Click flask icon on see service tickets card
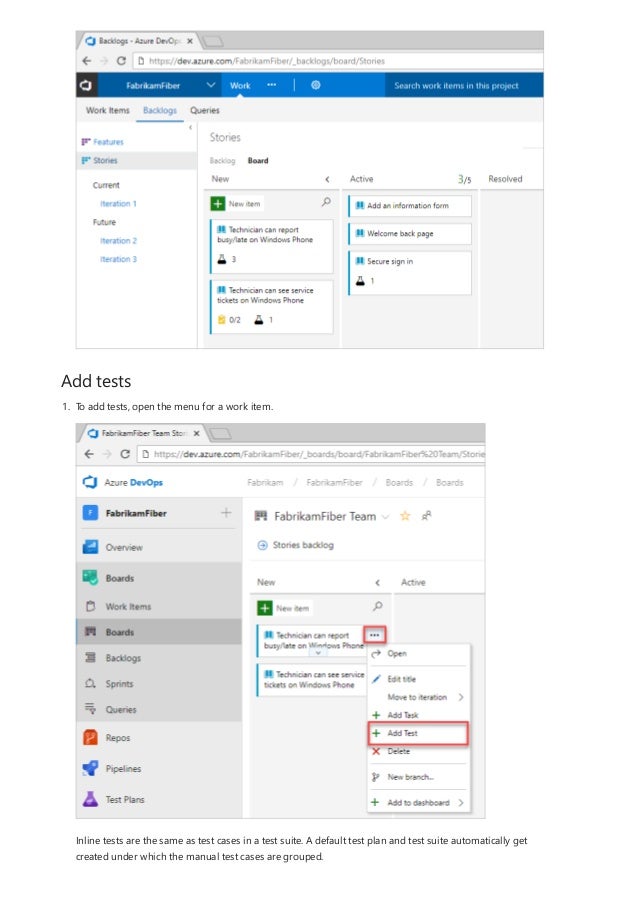This screenshot has height=903, width=638. tap(259, 320)
